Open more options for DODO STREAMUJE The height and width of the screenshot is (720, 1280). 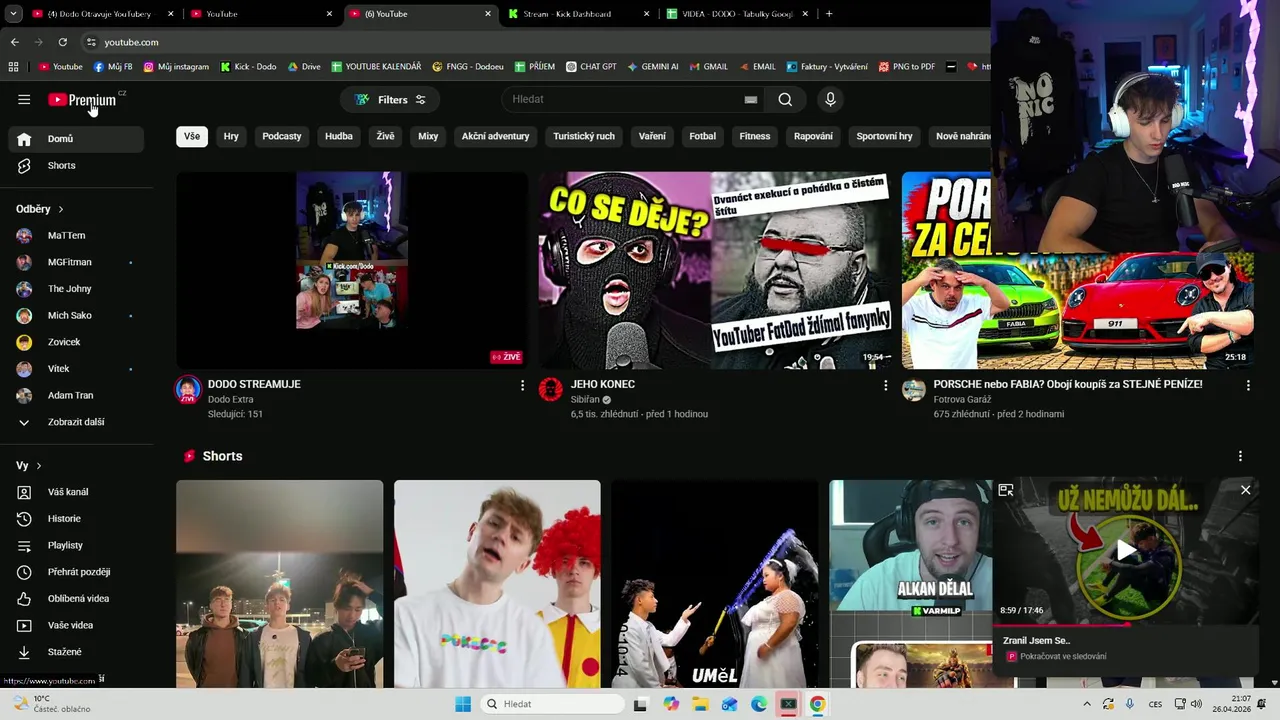[x=522, y=385]
